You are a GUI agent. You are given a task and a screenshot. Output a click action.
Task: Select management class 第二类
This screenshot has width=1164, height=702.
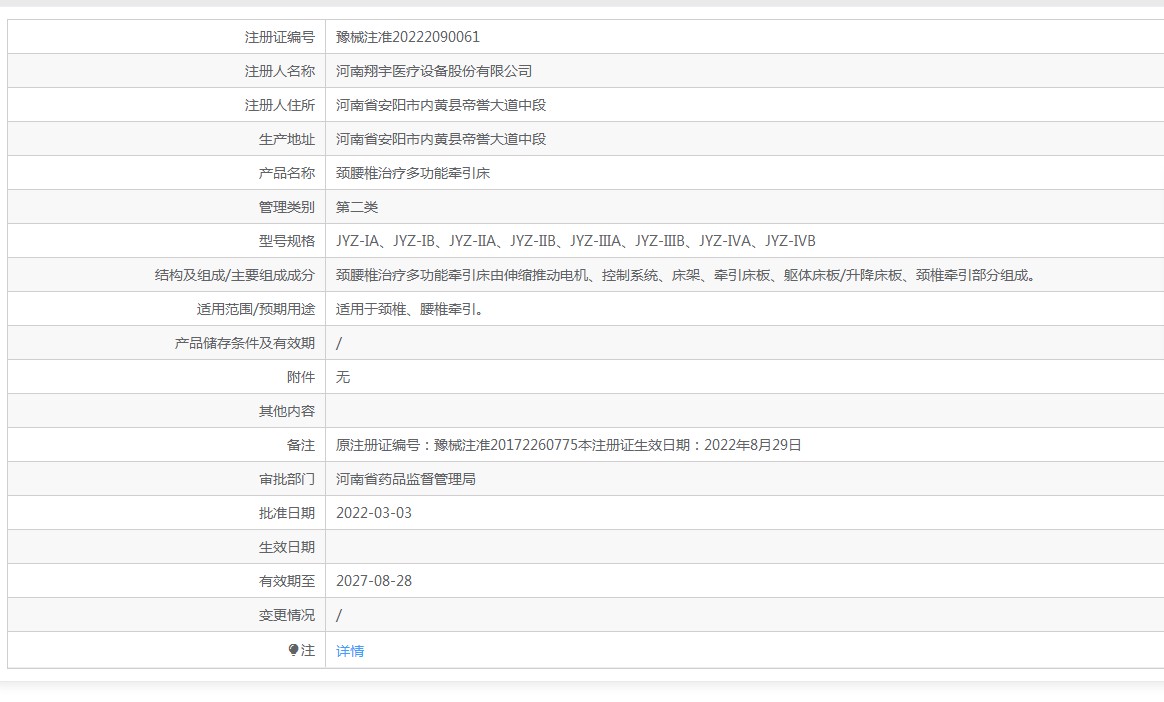coord(357,207)
